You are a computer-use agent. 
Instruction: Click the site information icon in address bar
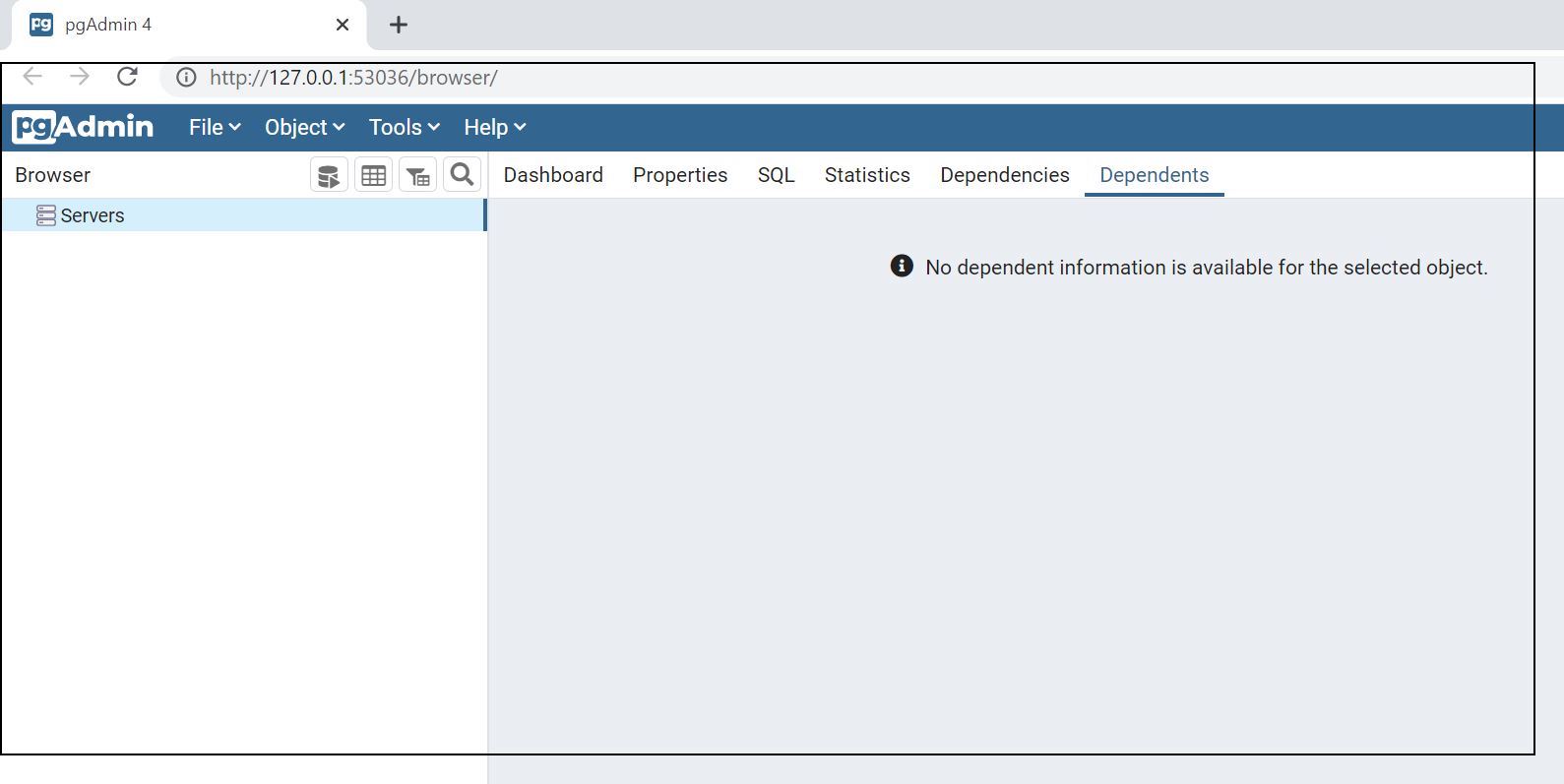tap(186, 78)
